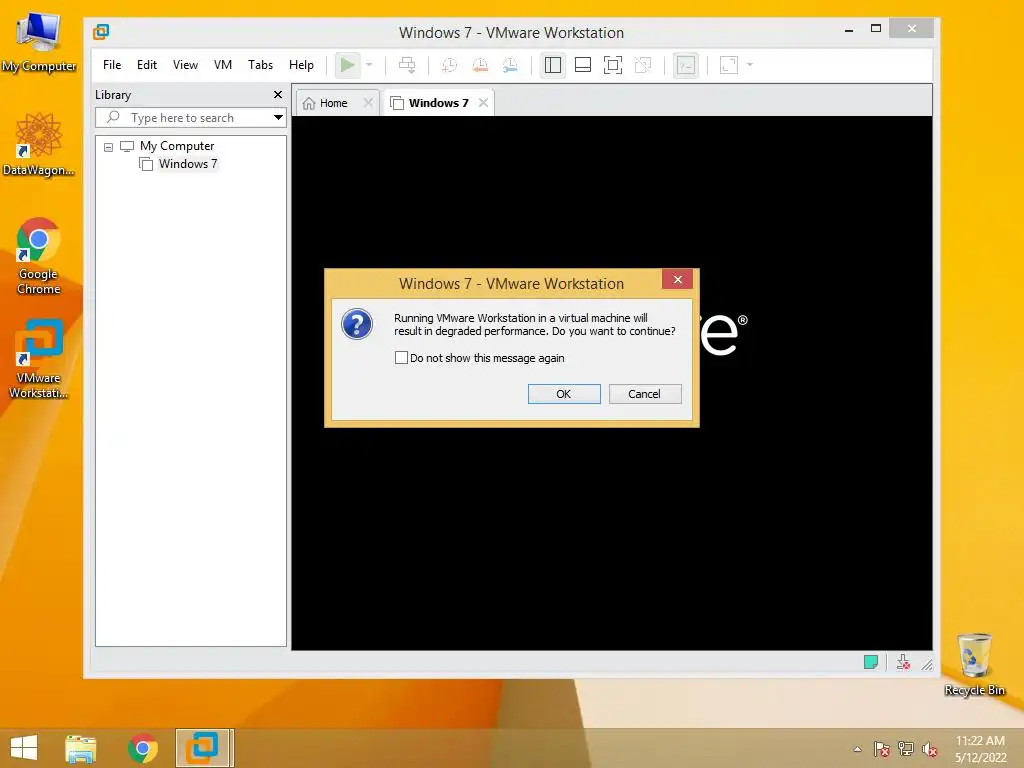Click the disconnected device status bar icon
Image resolution: width=1024 pixels, height=768 pixels.
pyautogui.click(x=903, y=662)
